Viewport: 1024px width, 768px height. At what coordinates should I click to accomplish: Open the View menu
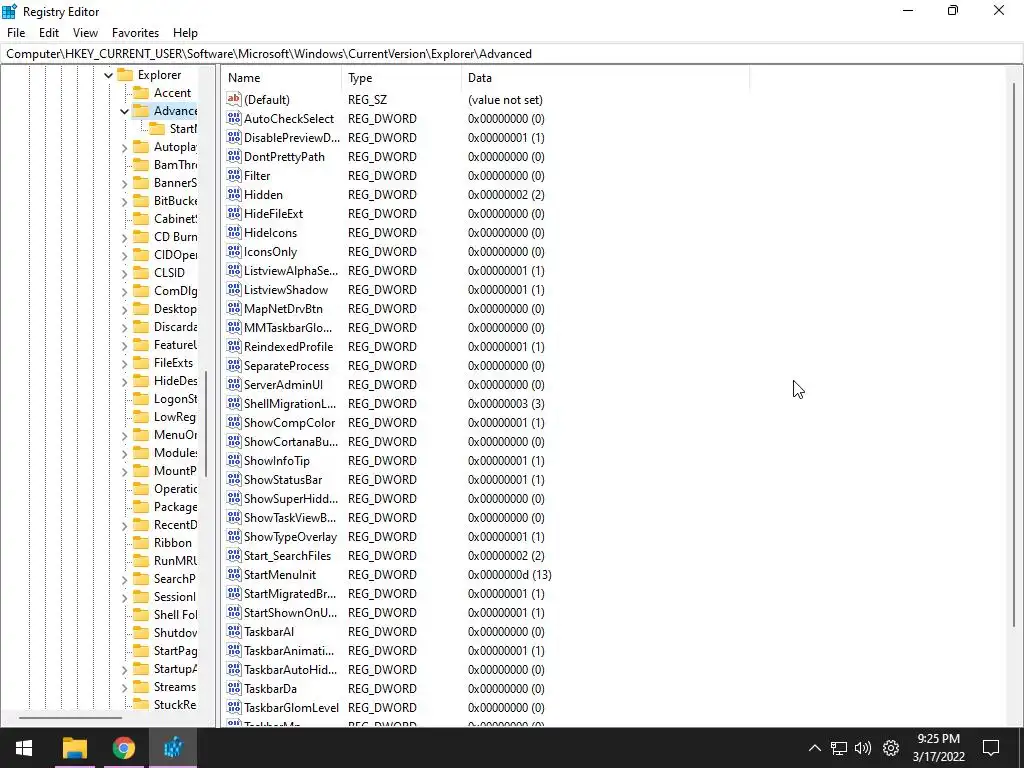click(85, 33)
